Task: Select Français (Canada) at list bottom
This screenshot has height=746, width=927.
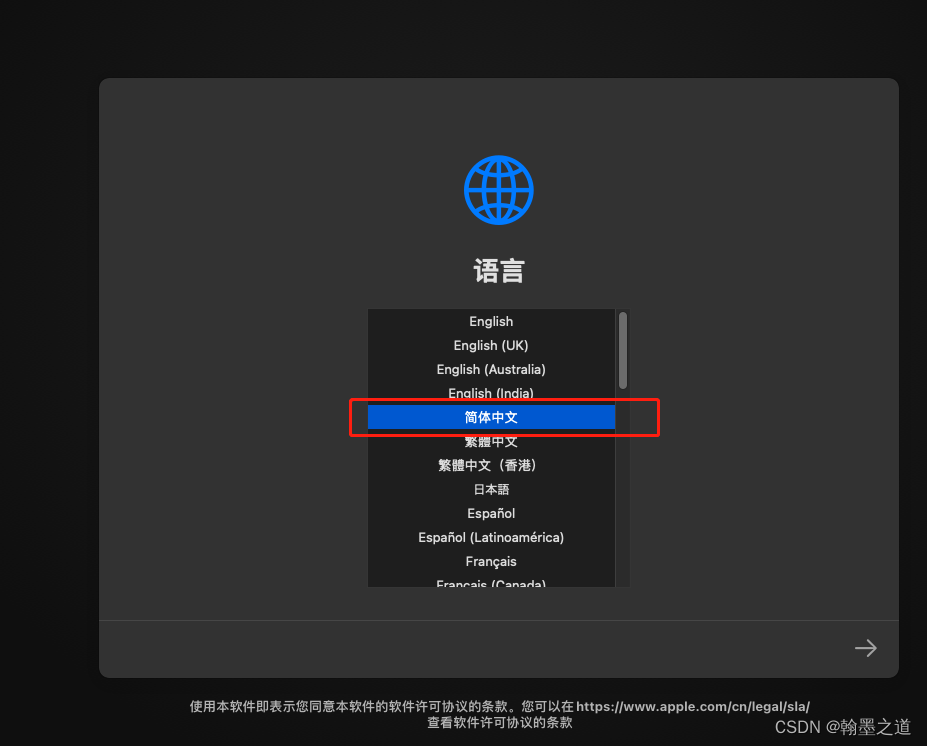Action: click(x=491, y=584)
